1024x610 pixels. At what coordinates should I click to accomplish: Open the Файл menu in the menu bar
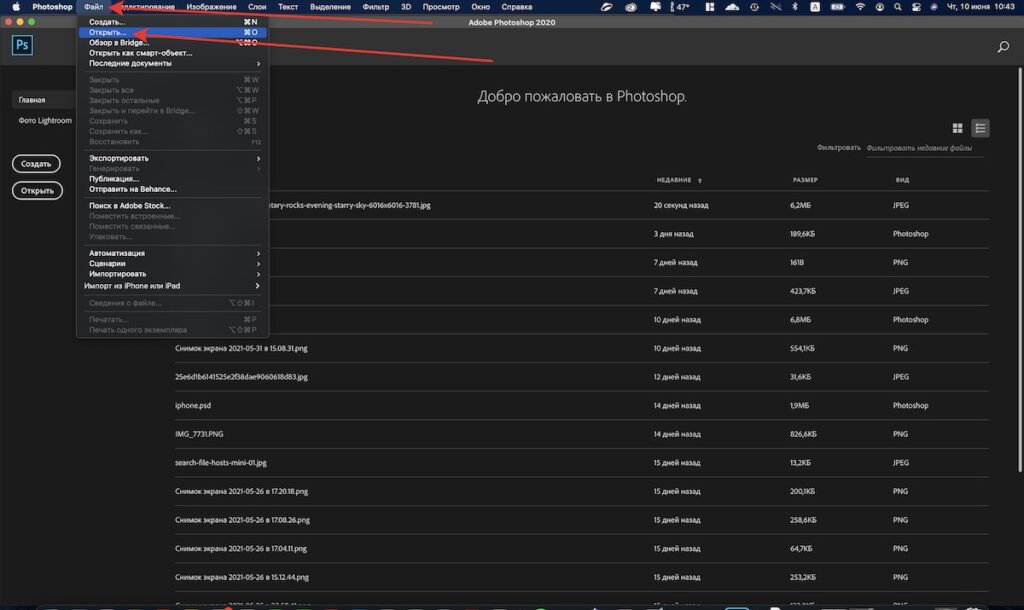coord(93,7)
